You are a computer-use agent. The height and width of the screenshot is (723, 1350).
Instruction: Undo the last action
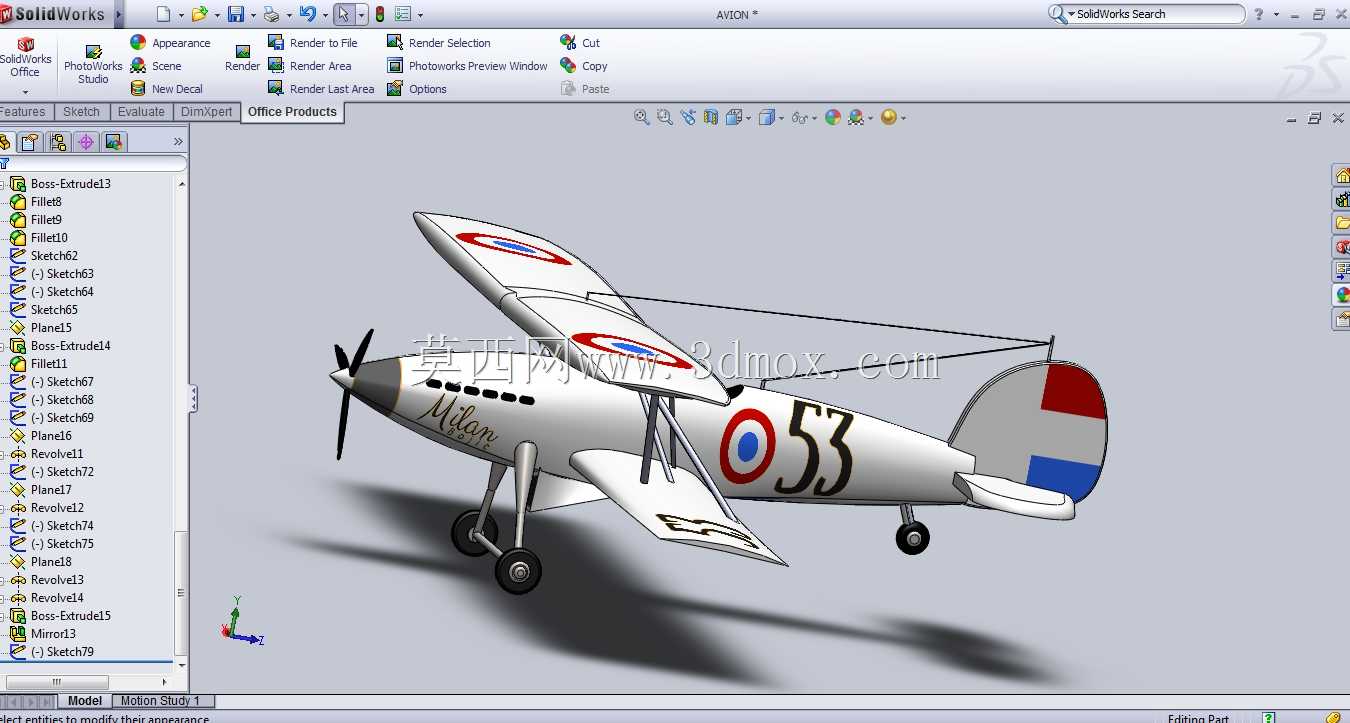tap(307, 14)
